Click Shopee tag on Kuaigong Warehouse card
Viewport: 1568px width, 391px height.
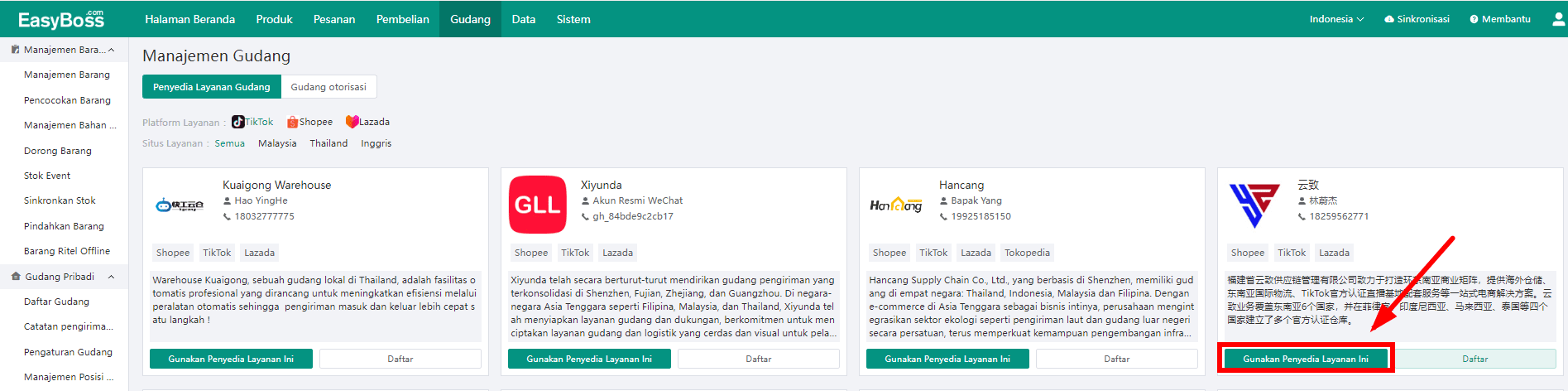pyautogui.click(x=173, y=253)
